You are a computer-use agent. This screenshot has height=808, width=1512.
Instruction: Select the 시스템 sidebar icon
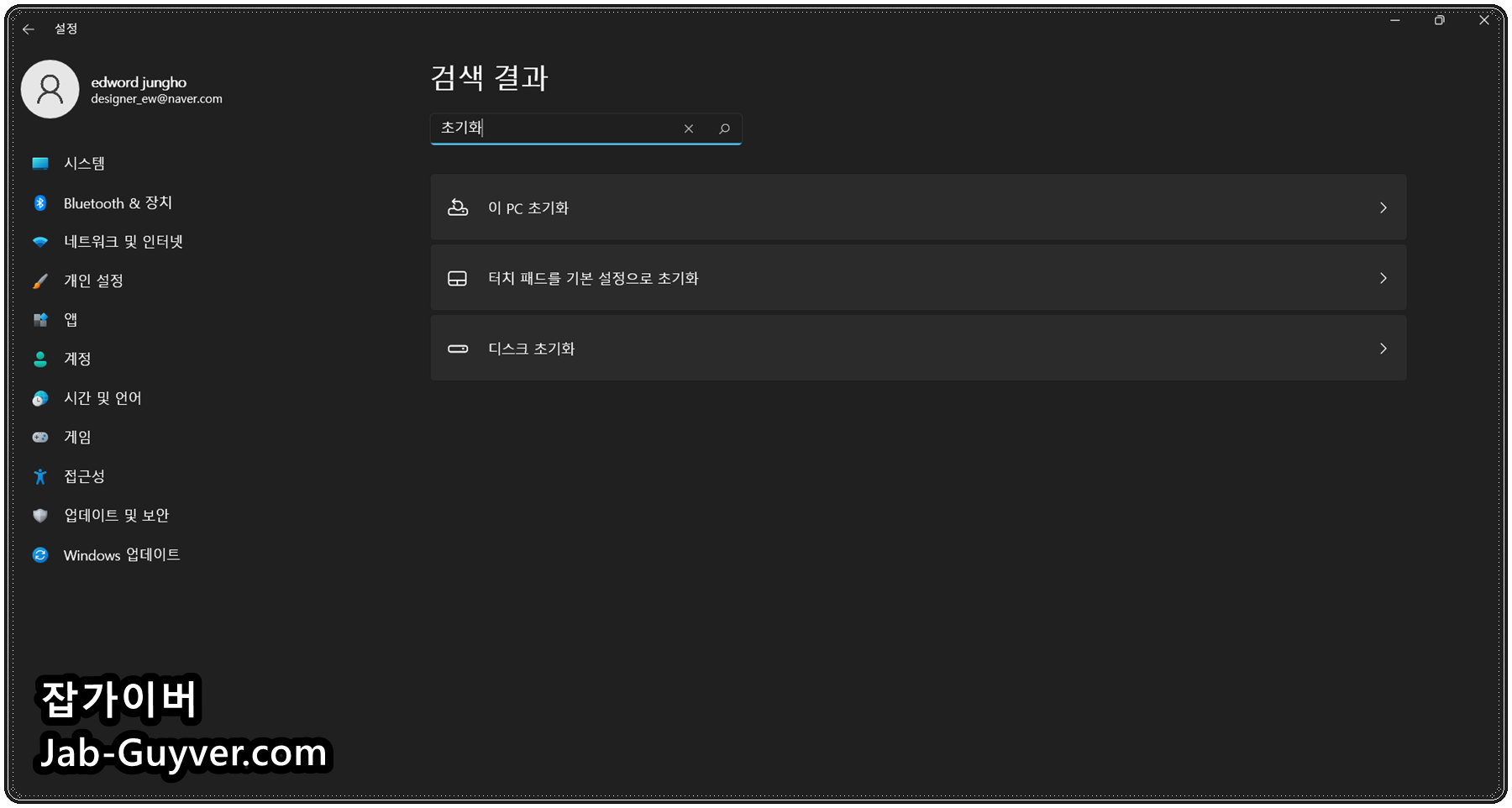click(x=40, y=163)
